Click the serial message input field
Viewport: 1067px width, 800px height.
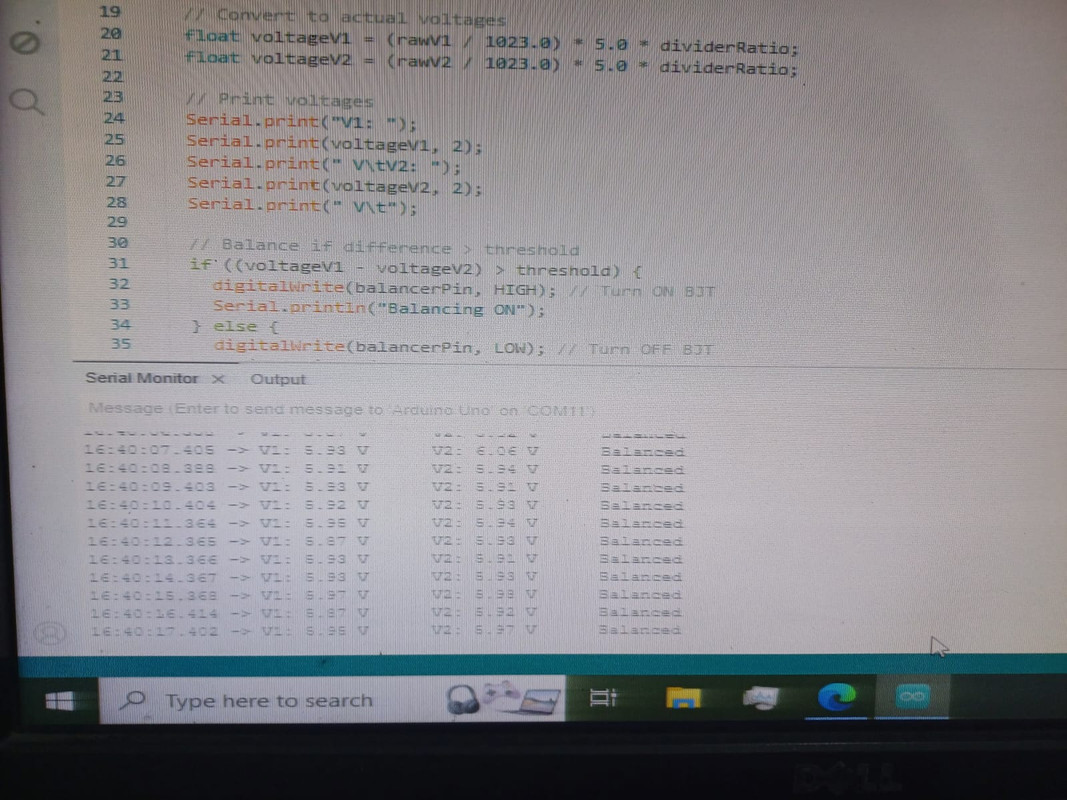click(x=340, y=410)
